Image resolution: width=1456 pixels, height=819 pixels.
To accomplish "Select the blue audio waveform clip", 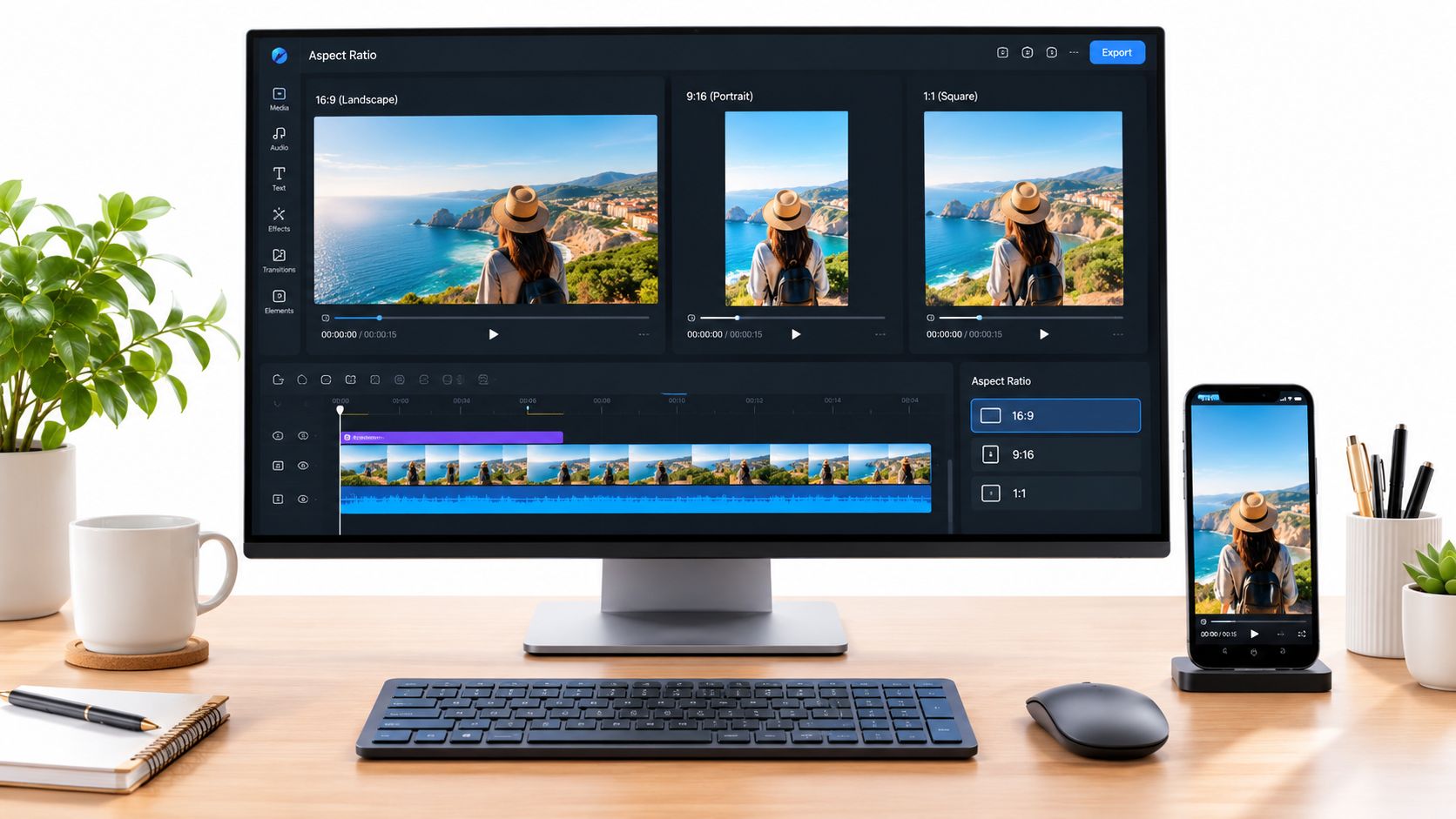I will tap(636, 499).
